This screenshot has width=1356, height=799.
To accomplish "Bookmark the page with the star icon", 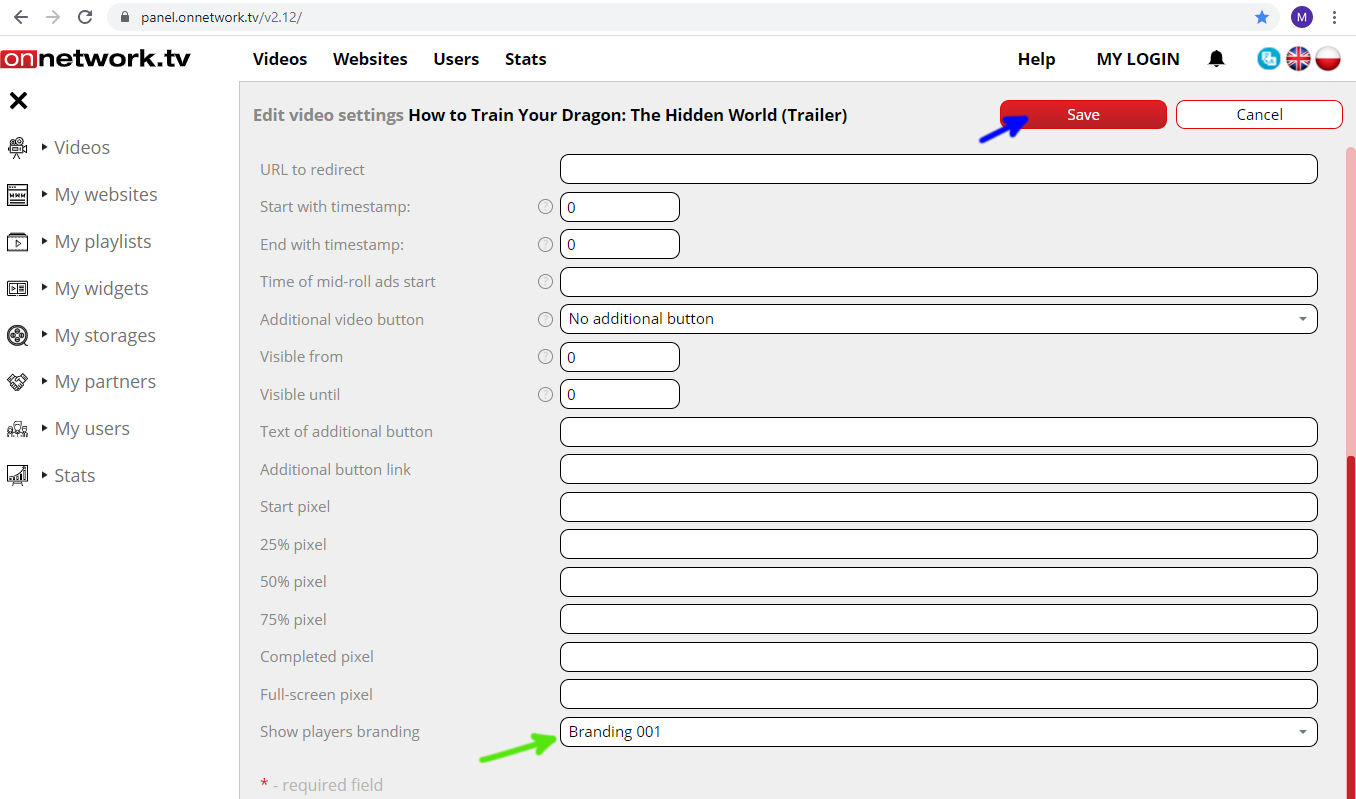I will 1262,17.
